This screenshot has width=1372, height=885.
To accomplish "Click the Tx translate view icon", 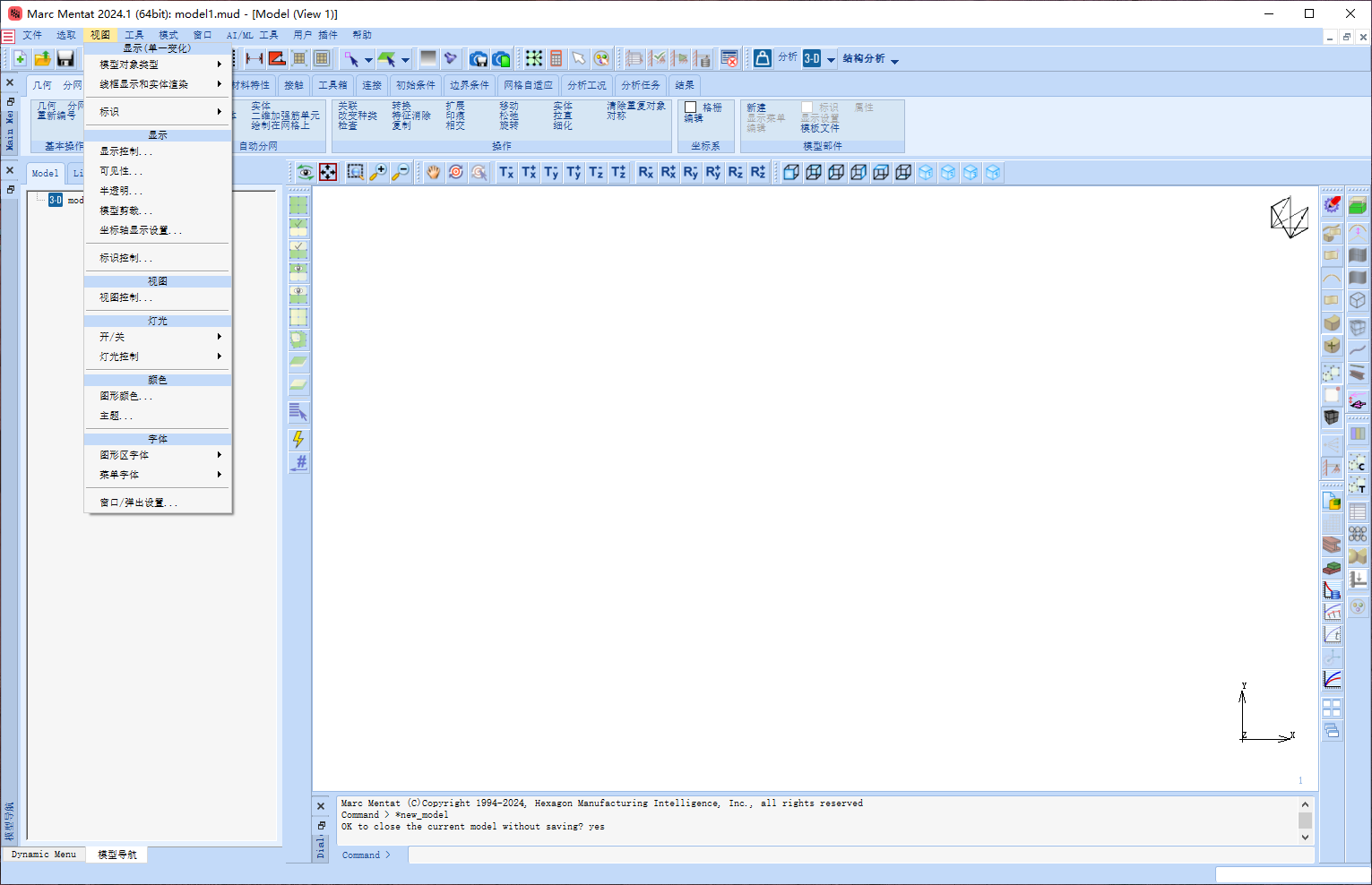I will pos(506,172).
